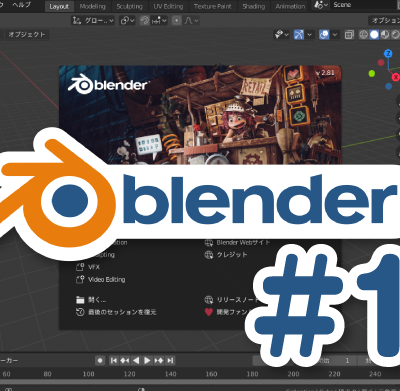This screenshot has height=391, width=400.
Task: Open the ヘルプ menu
Action: pyautogui.click(x=21, y=5)
